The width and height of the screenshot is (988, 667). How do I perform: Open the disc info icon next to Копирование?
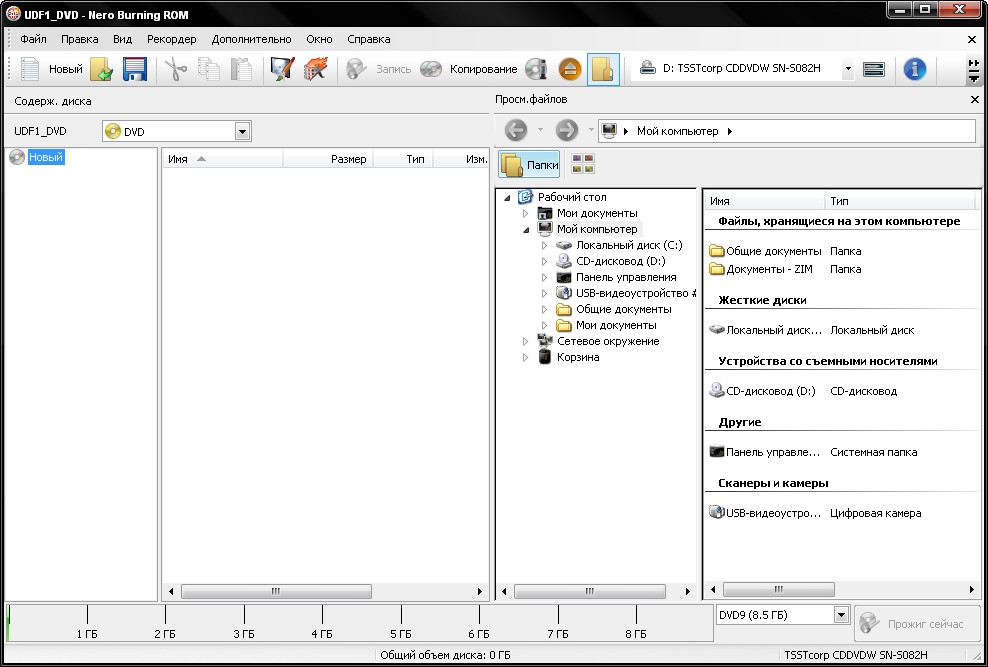[x=537, y=69]
